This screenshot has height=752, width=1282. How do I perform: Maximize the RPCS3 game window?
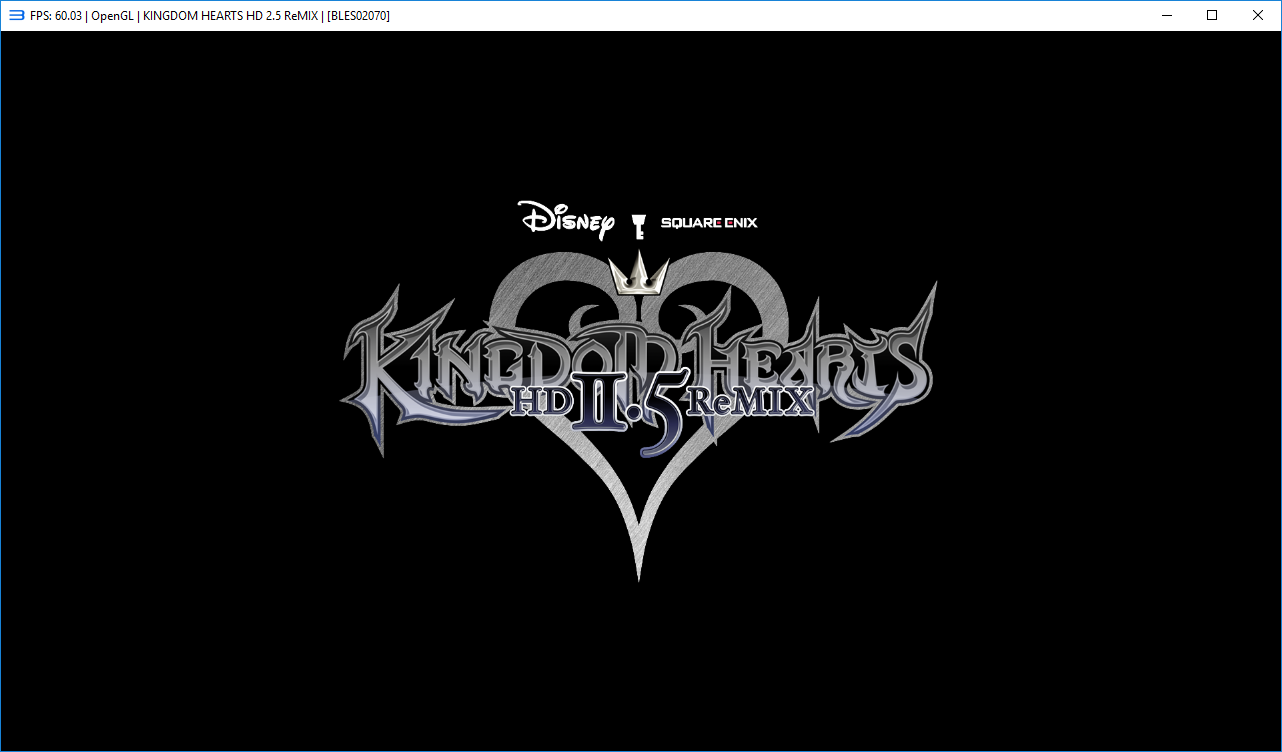click(x=1212, y=15)
